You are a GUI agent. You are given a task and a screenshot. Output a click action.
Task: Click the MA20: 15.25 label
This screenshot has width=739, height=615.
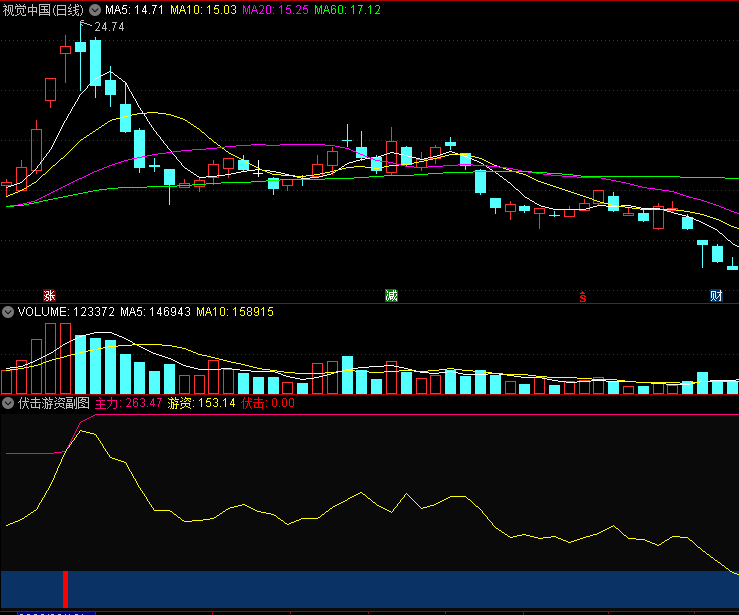tap(275, 10)
